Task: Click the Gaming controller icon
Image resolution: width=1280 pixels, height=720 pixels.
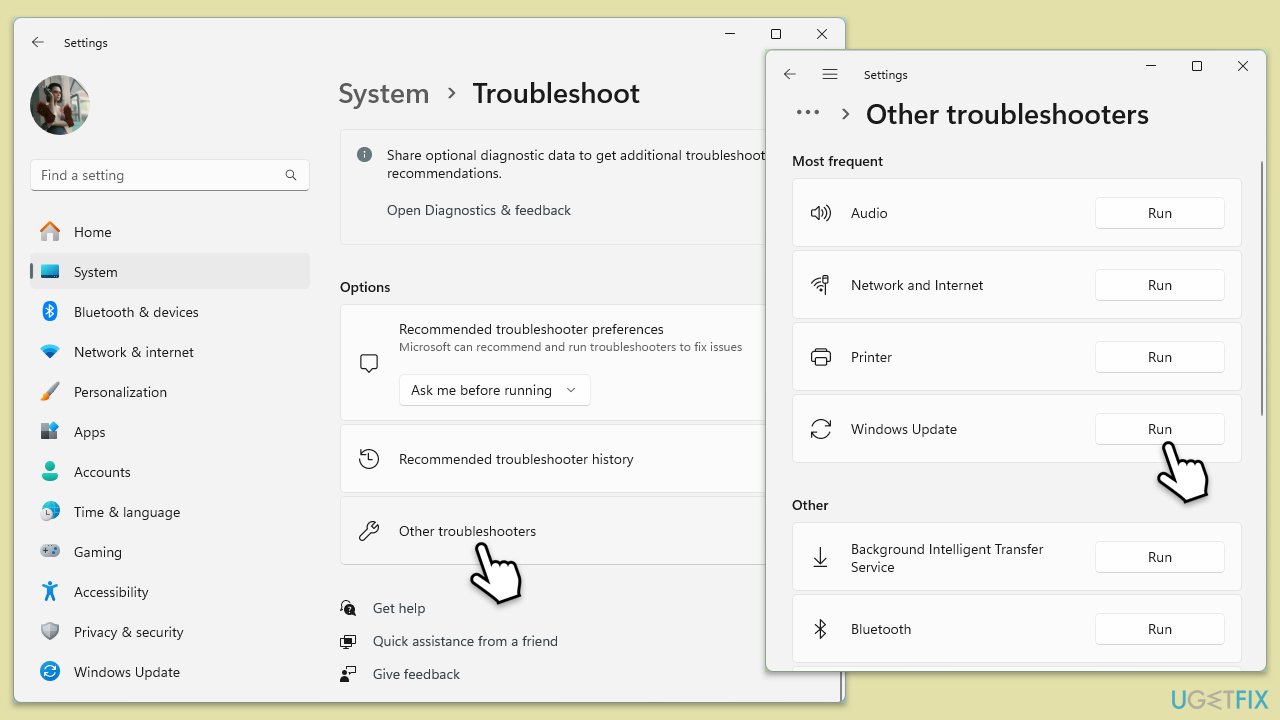Action: [x=50, y=551]
